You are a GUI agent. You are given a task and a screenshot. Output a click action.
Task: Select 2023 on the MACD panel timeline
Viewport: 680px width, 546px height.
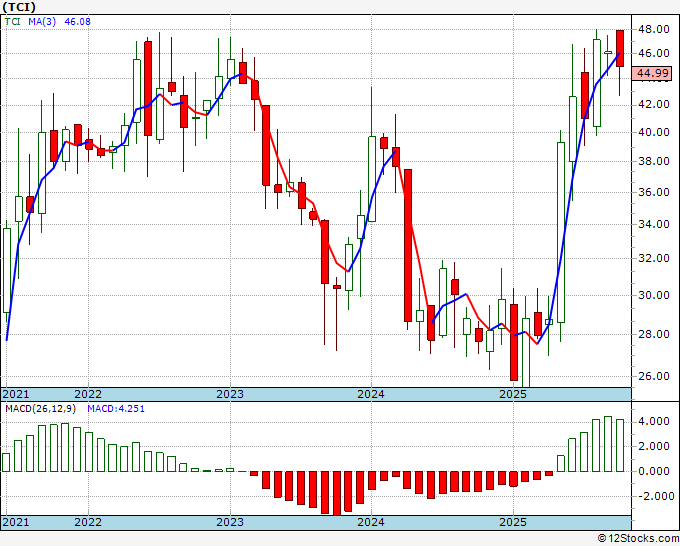[230, 522]
